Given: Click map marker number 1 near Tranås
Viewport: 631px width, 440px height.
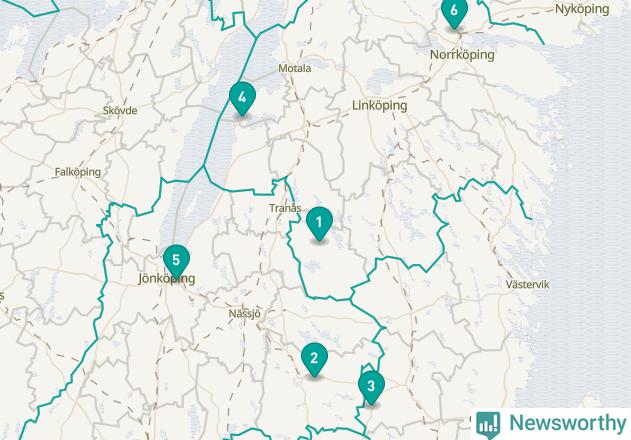Looking at the screenshot, I should (319, 223).
